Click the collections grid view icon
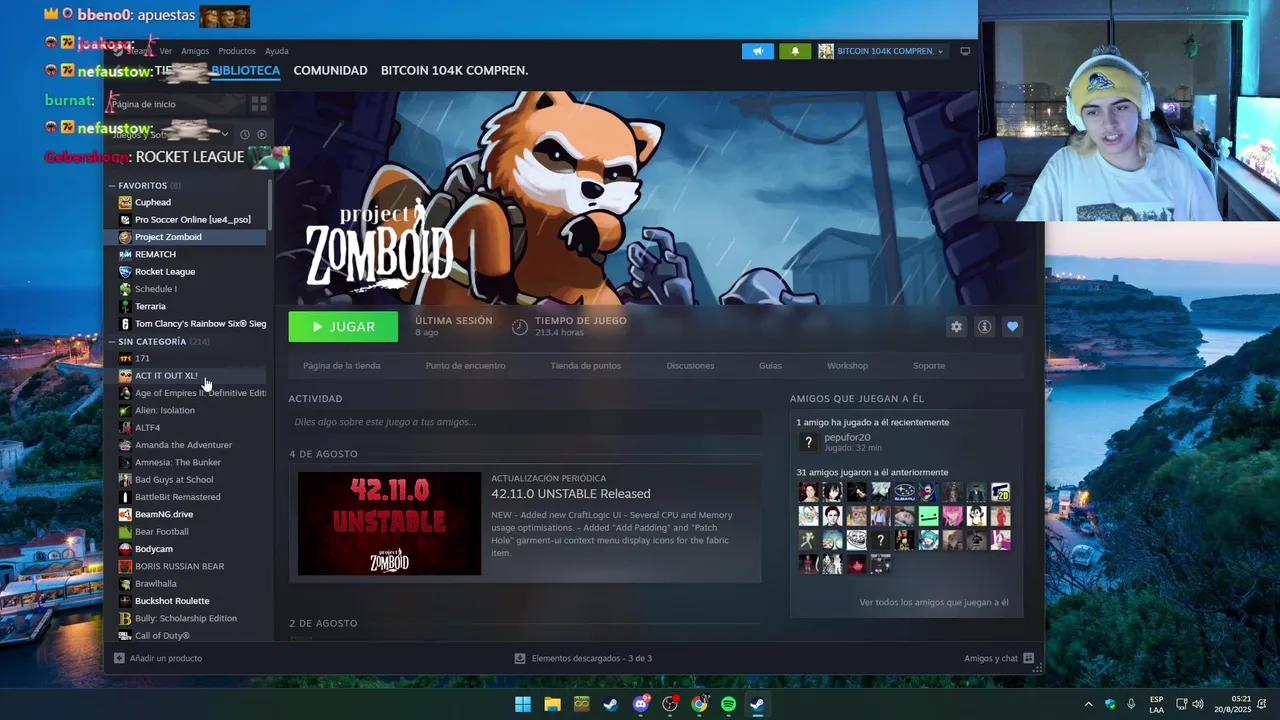Viewport: 1280px width, 720px height. coord(259,104)
